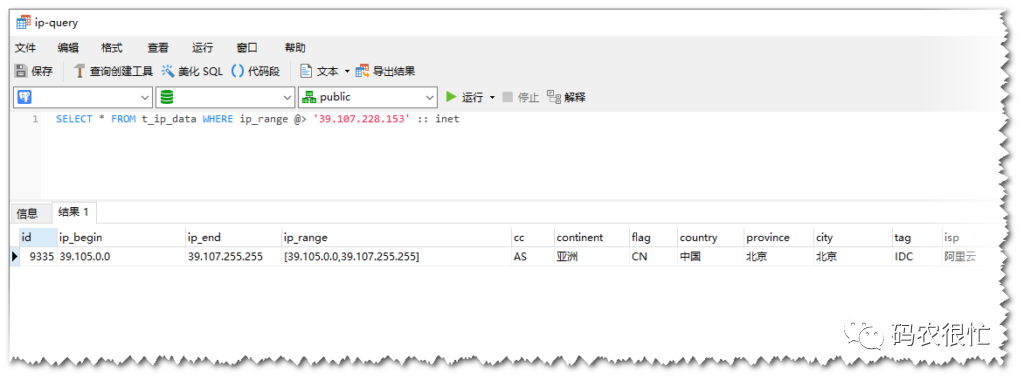Select the AS cell under cc
This screenshot has width=1024, height=380.
533,257
